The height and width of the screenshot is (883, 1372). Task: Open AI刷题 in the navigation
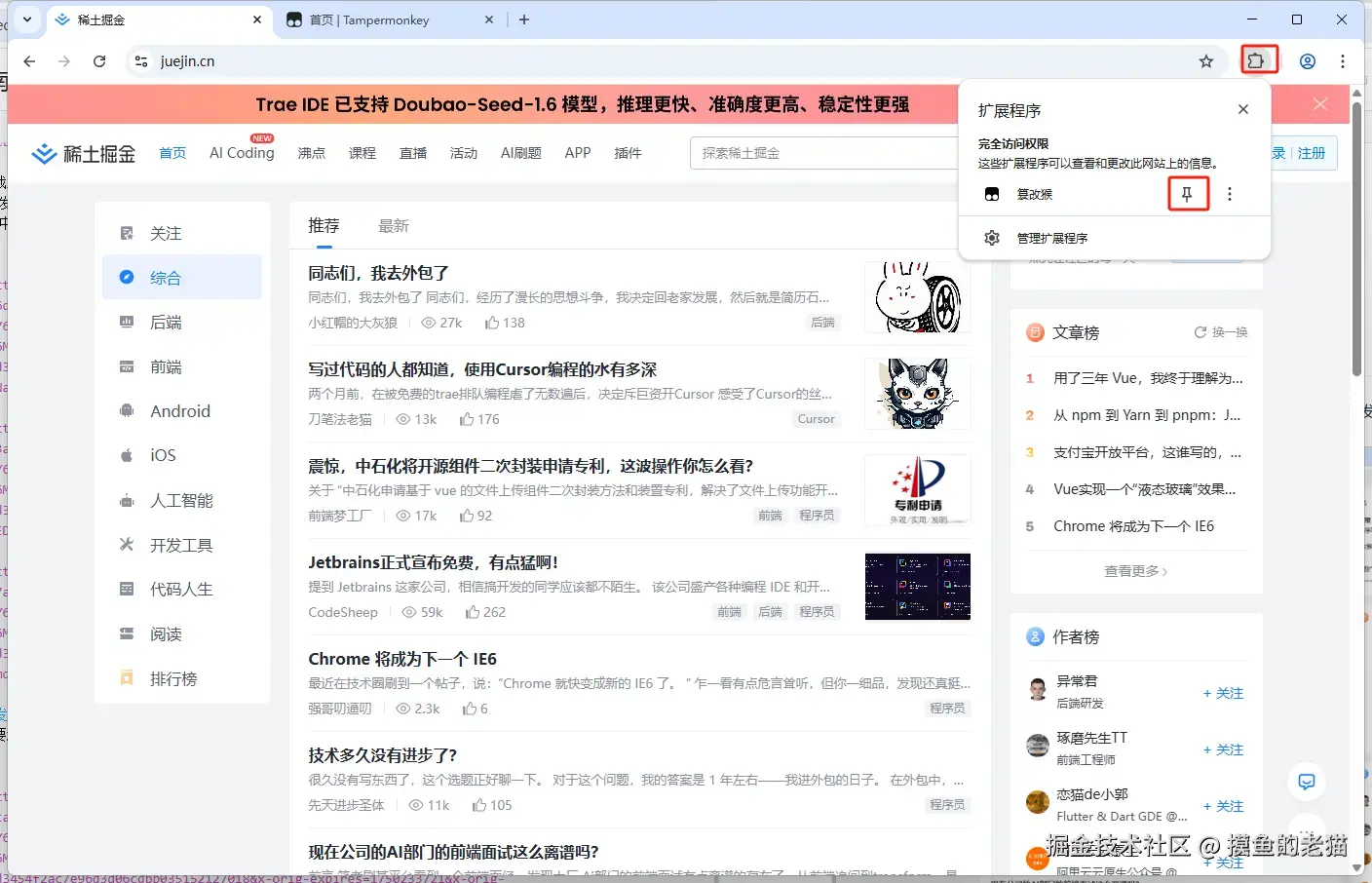coord(520,153)
